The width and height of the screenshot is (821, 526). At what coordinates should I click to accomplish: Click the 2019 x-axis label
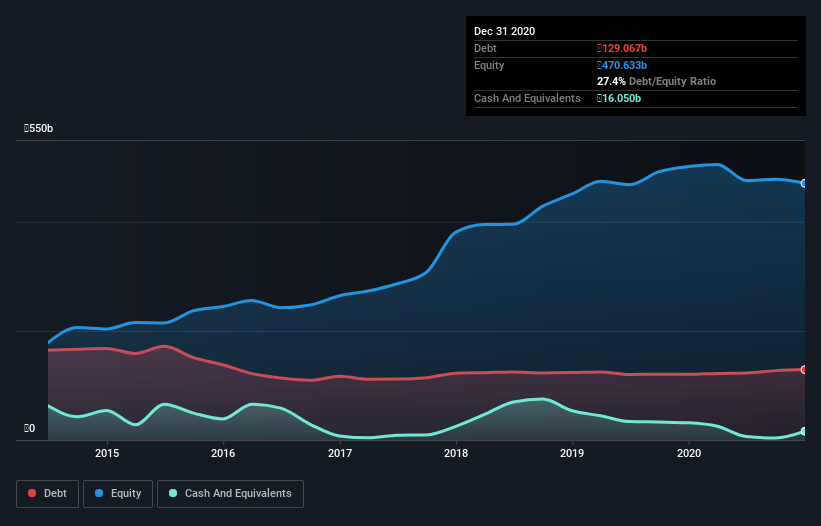572,453
